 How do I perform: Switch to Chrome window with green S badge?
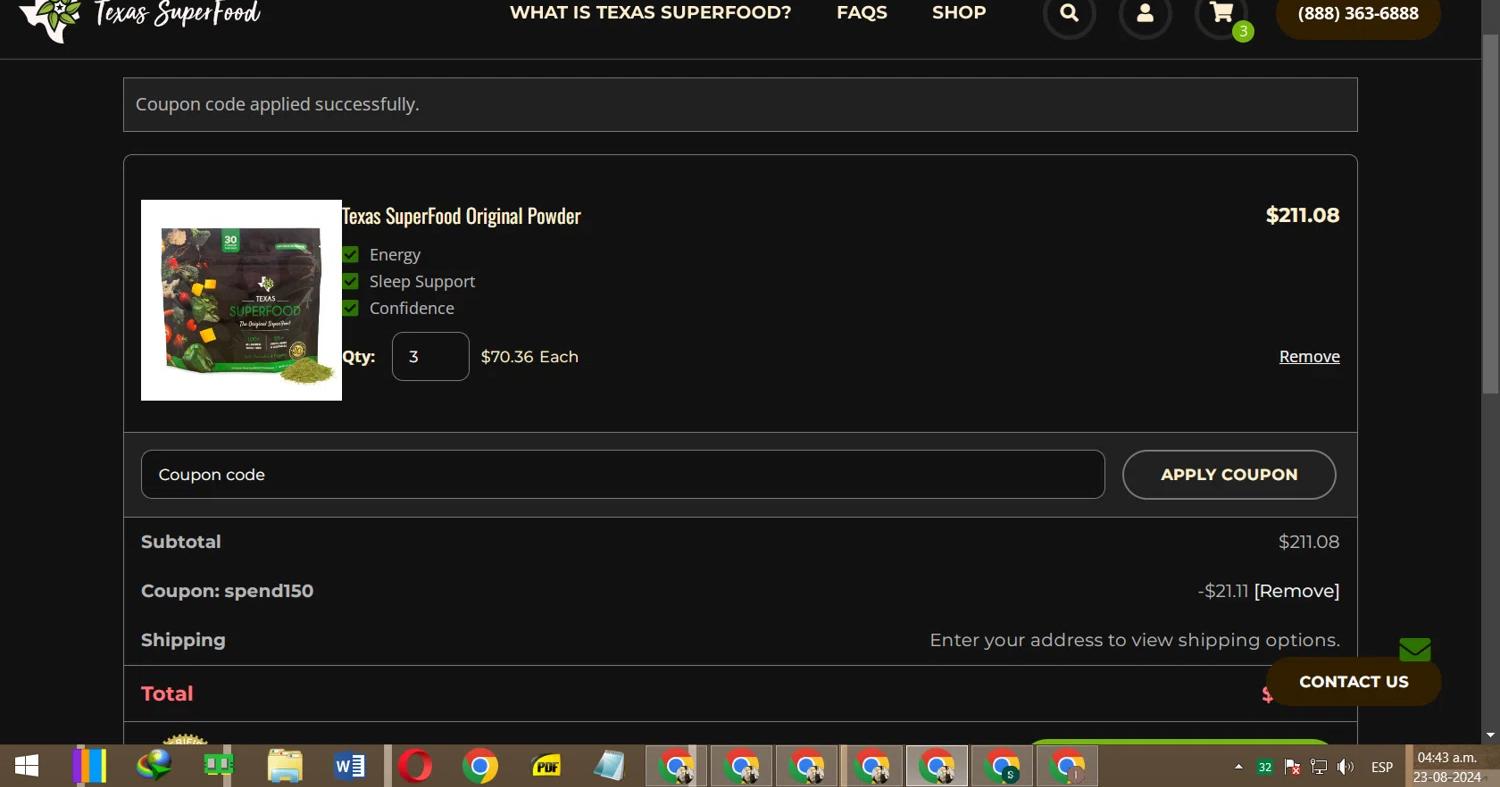[1002, 766]
